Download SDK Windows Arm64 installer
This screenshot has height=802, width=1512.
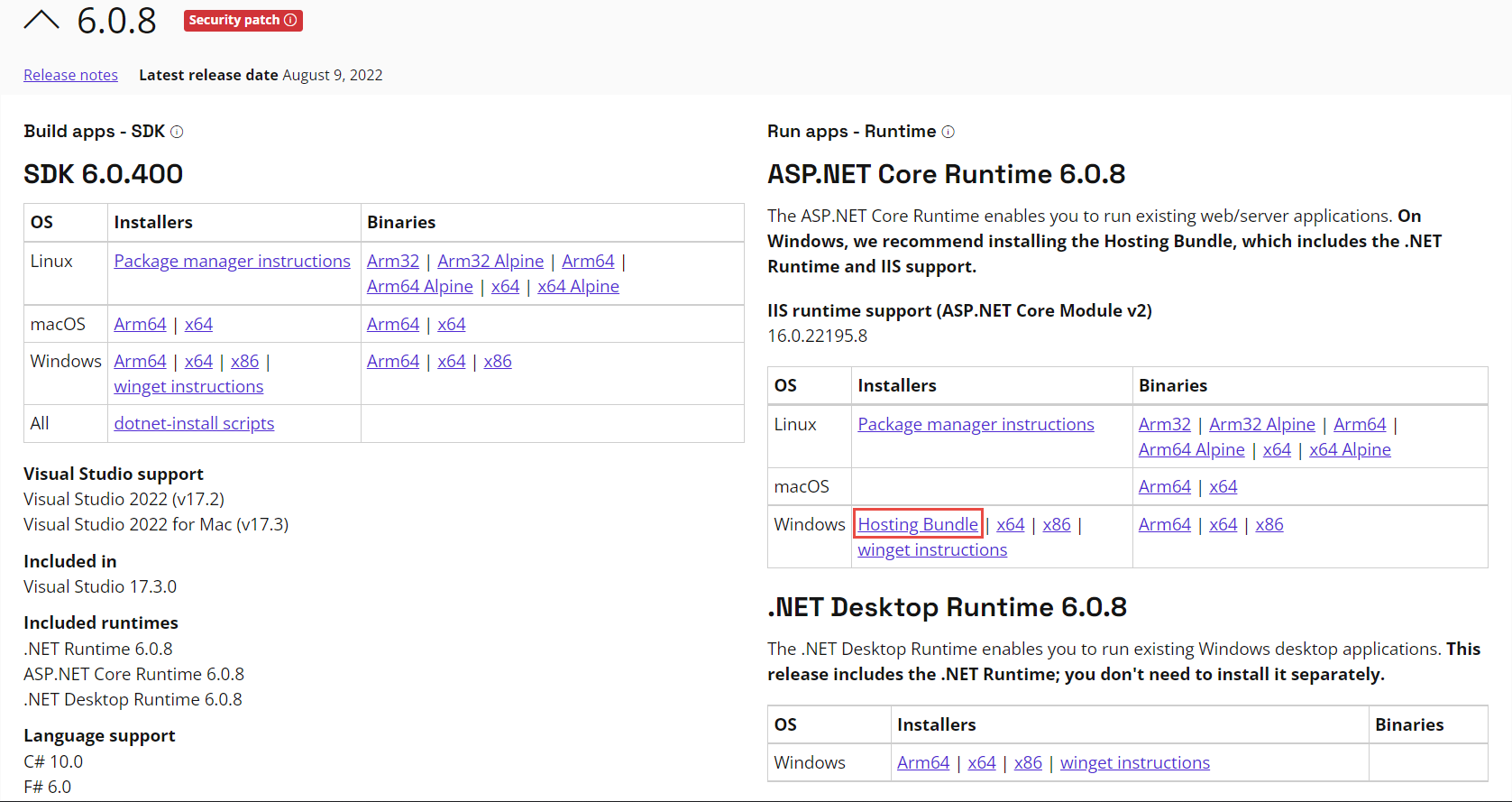click(140, 361)
